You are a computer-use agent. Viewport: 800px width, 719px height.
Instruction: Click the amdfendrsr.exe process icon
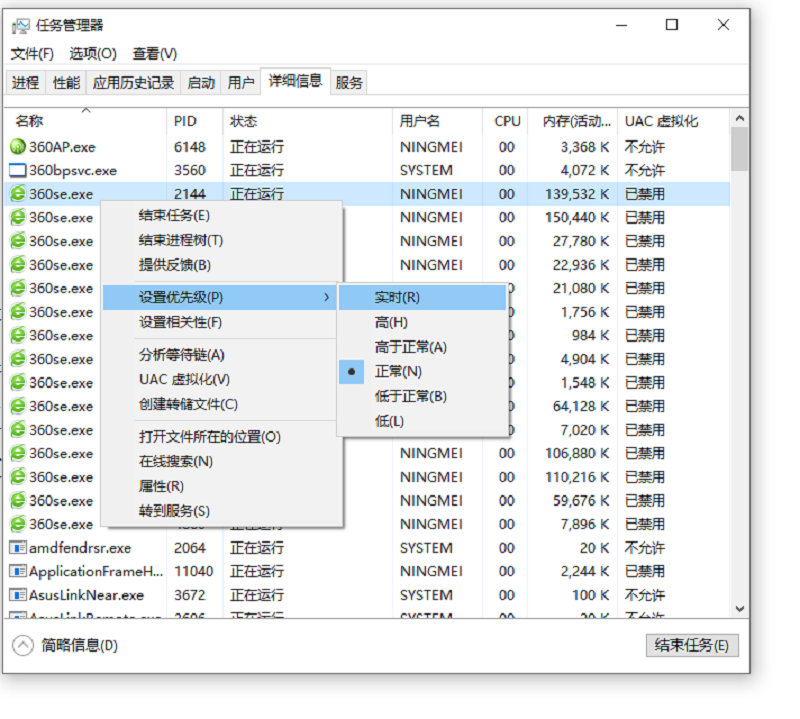(19, 547)
